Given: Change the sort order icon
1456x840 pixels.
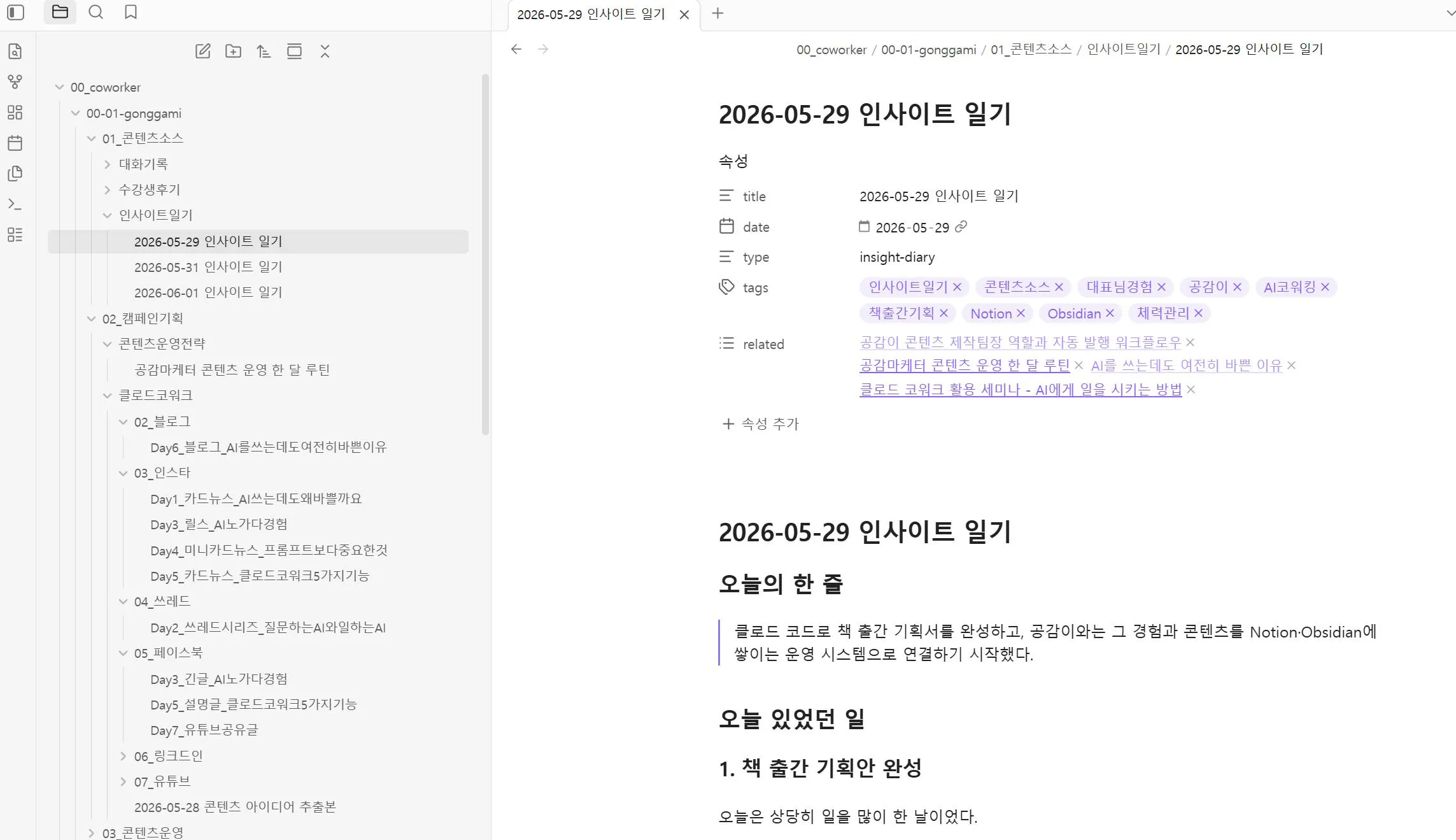Looking at the screenshot, I should tap(264, 52).
